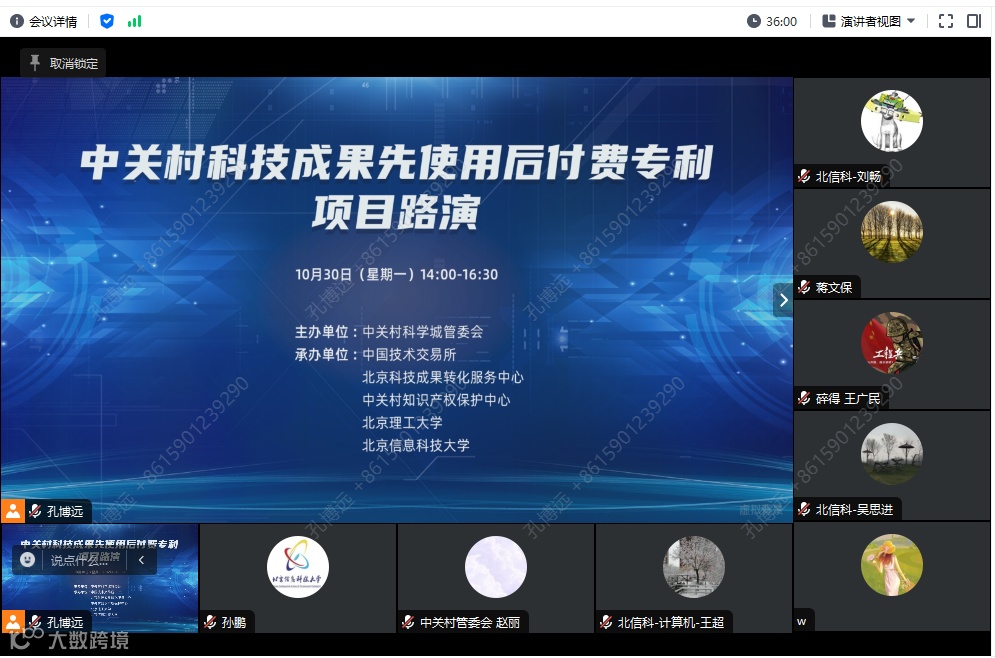The height and width of the screenshot is (658, 995).
Task: Click the name label 中关村管委会 赵丽
Action: pyautogui.click(x=470, y=622)
